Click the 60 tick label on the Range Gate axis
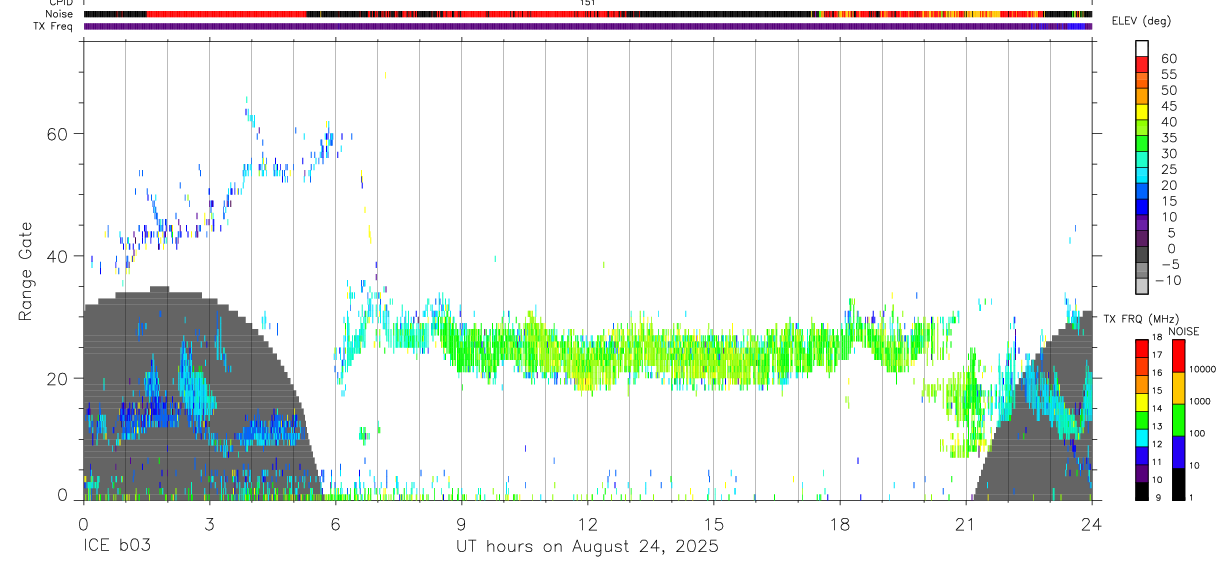1228x567 pixels. coord(59,134)
